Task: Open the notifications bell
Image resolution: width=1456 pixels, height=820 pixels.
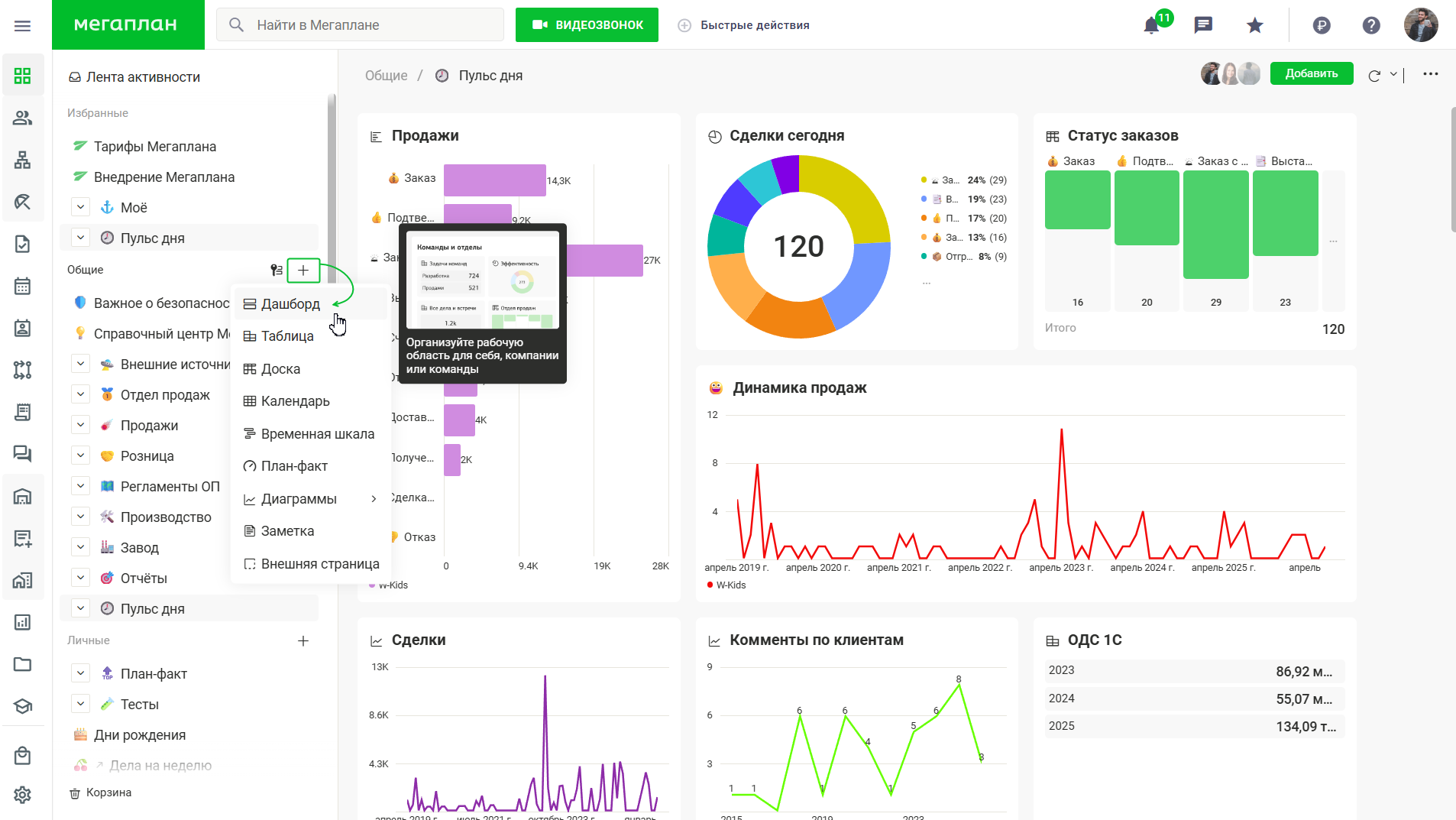Action: click(x=1151, y=25)
